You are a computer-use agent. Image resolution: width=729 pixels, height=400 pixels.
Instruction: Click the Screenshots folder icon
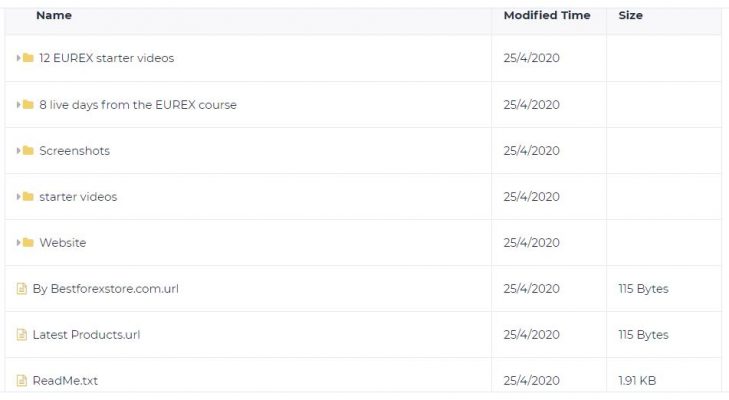click(x=28, y=150)
